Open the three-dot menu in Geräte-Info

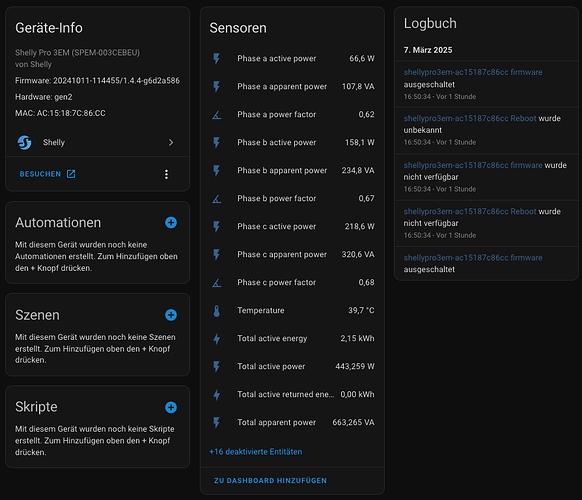click(166, 174)
